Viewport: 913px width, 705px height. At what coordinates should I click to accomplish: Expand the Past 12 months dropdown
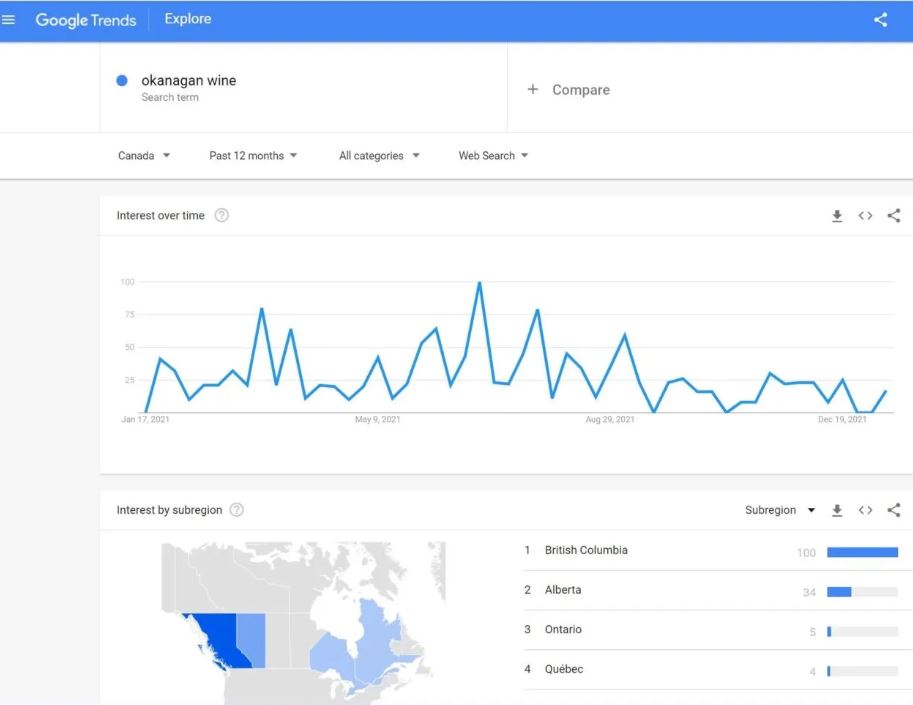pyautogui.click(x=253, y=156)
